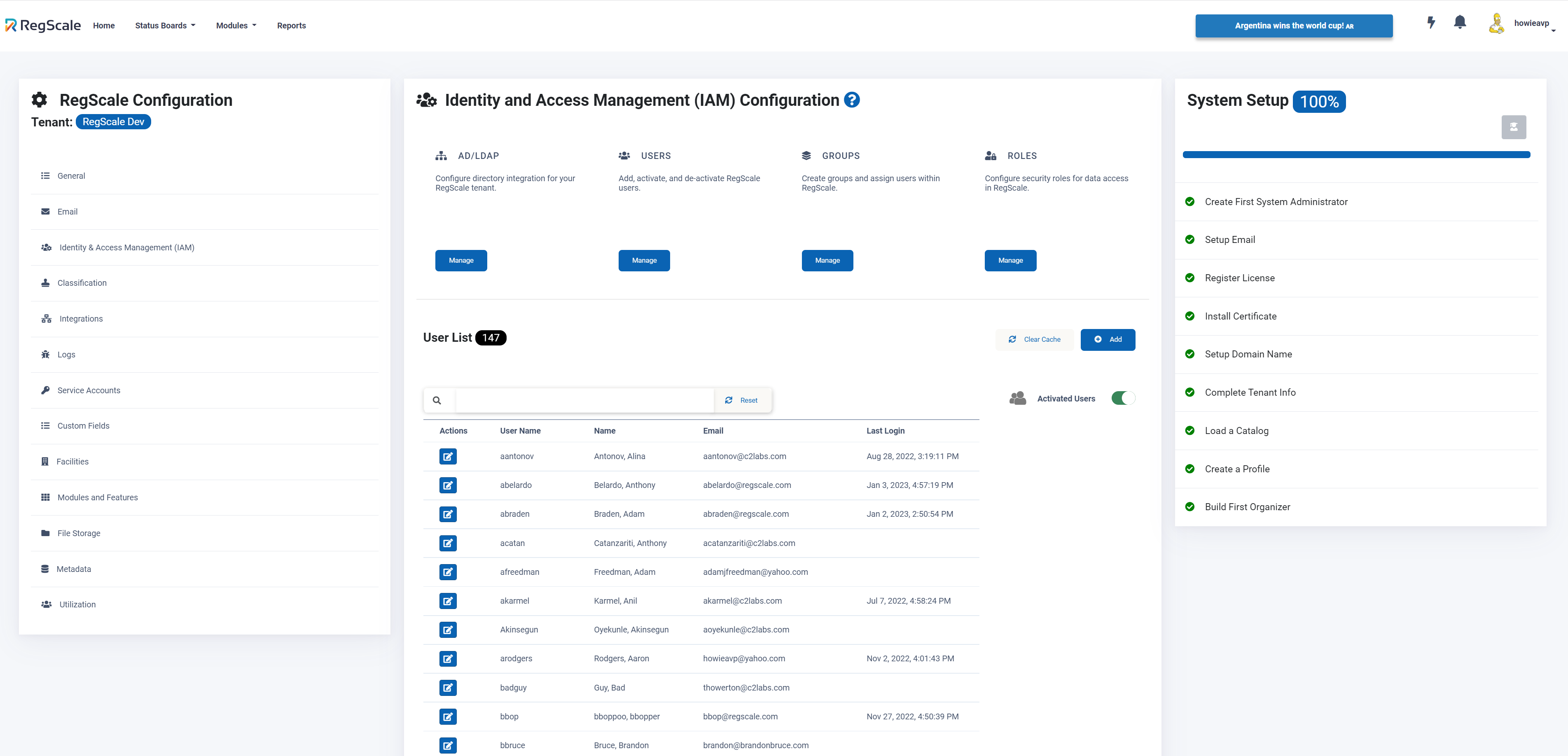
Task: Click Manage button under GROUPS
Action: click(x=827, y=261)
